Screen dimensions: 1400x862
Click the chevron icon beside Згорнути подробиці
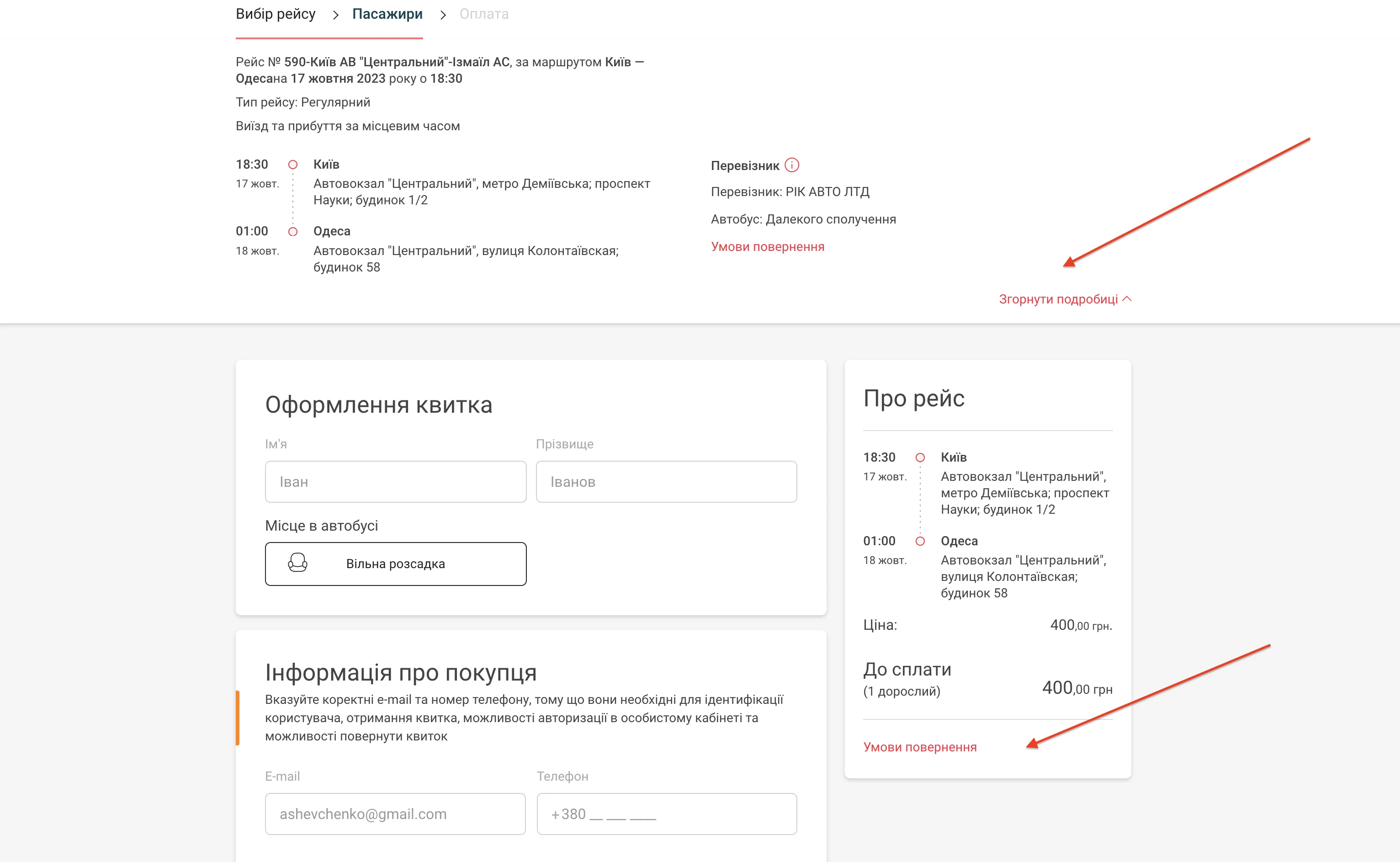coord(1126,299)
